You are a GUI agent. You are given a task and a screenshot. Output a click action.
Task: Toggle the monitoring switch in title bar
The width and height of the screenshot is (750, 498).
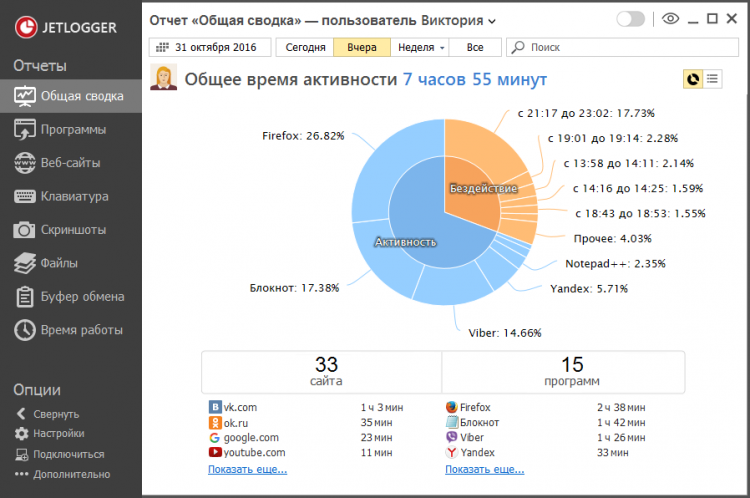[630, 19]
